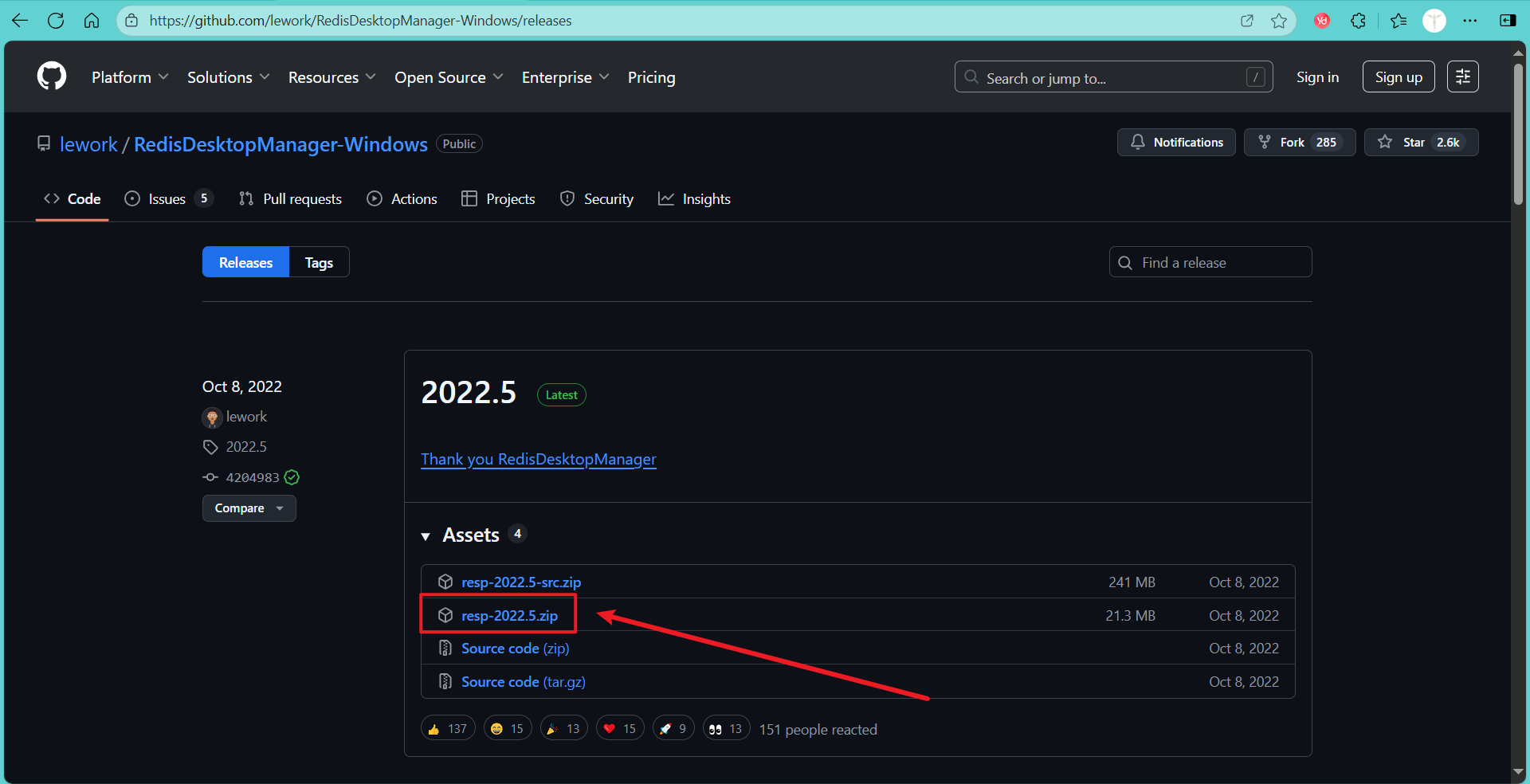Collapse the Assets section
Image resolution: width=1530 pixels, height=784 pixels.
pos(426,536)
